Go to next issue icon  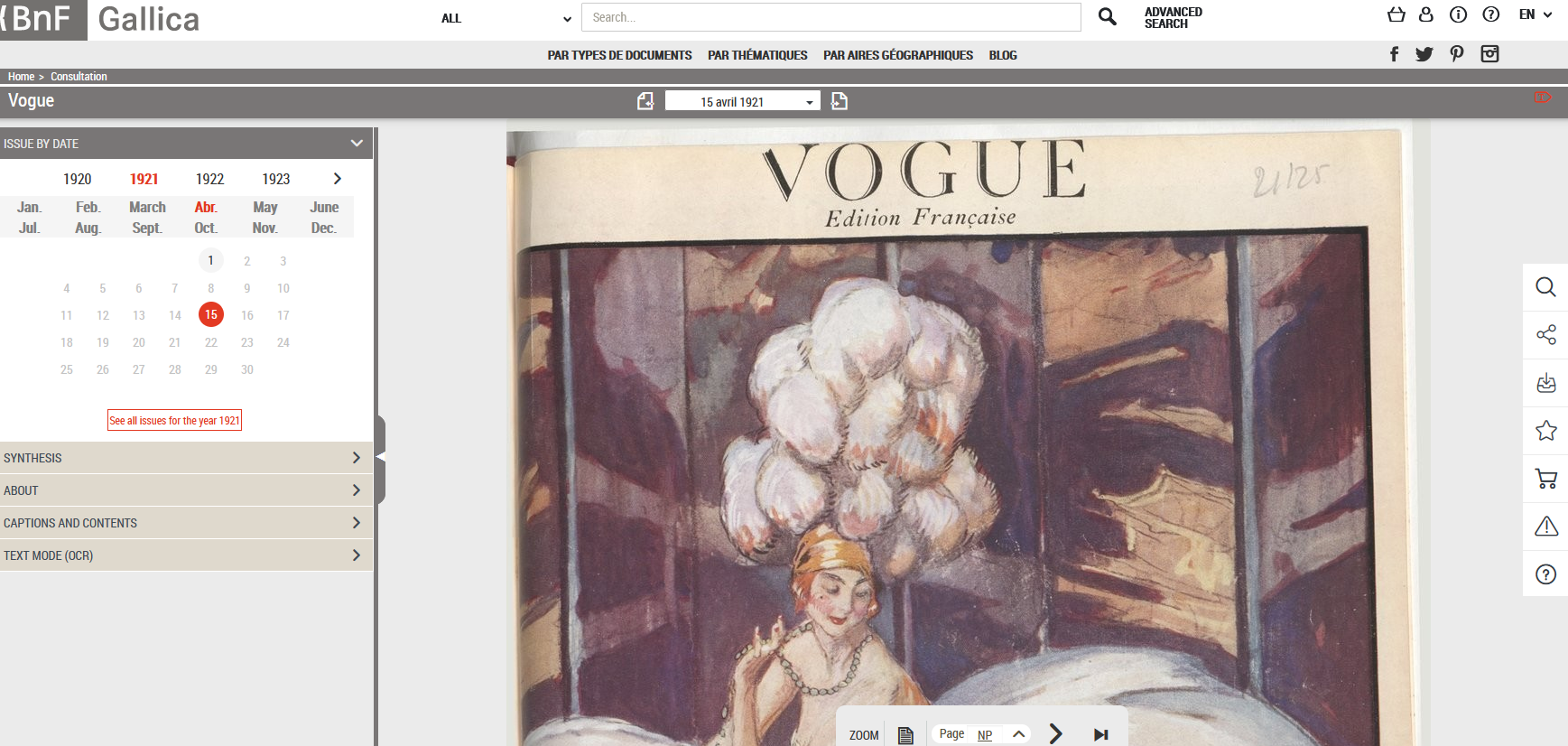coord(840,101)
